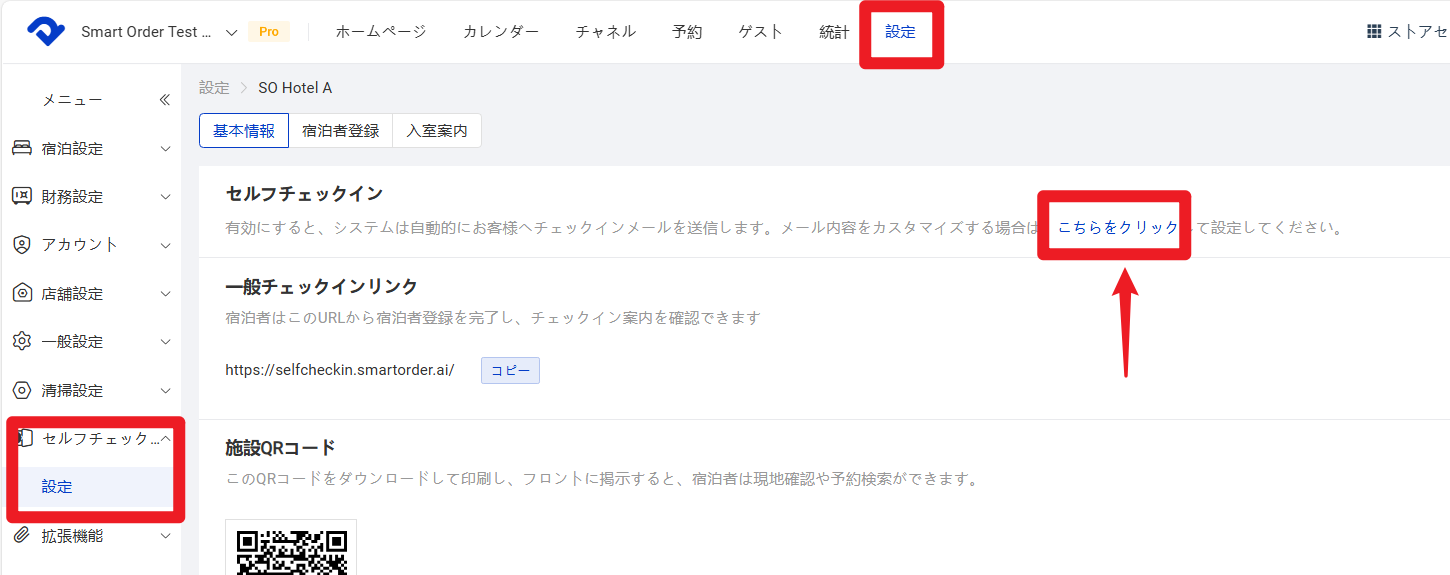Click the こちらをクリック link
Viewport: 1450px width, 575px height.
point(1118,227)
